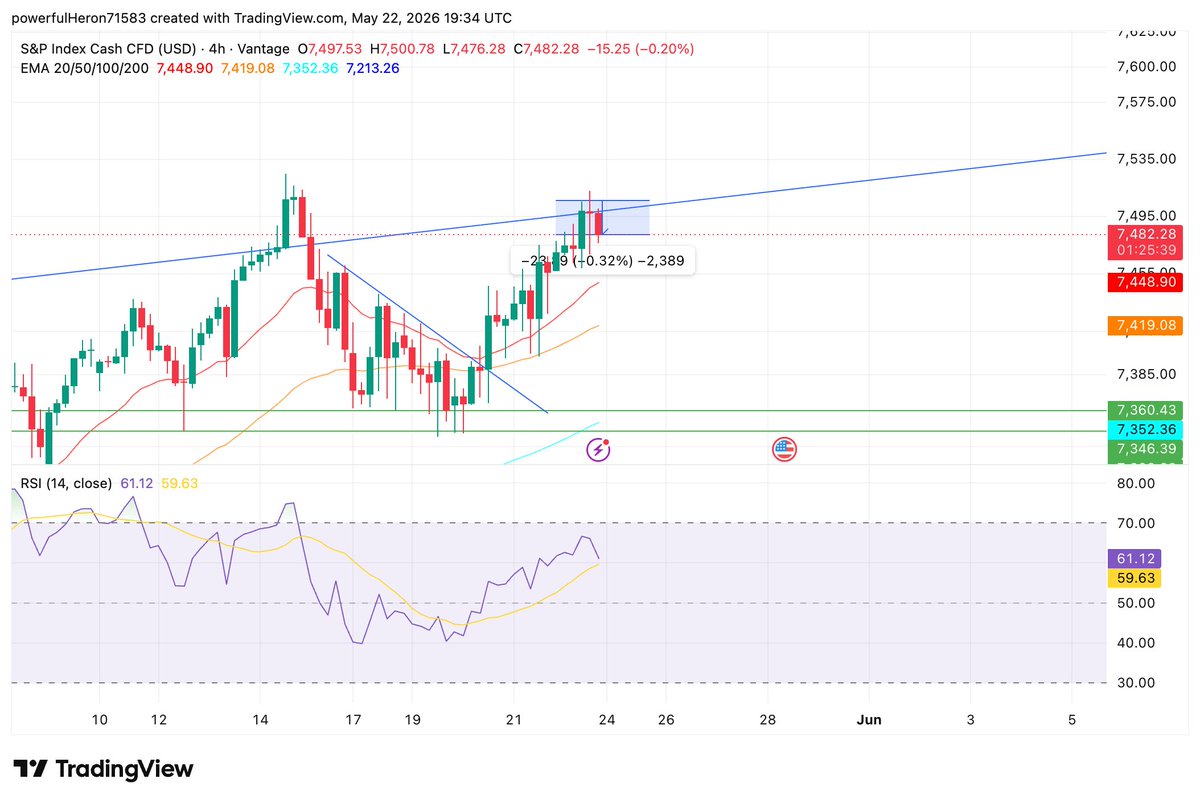
Task: Click date label 10 on time axis
Action: [x=99, y=720]
